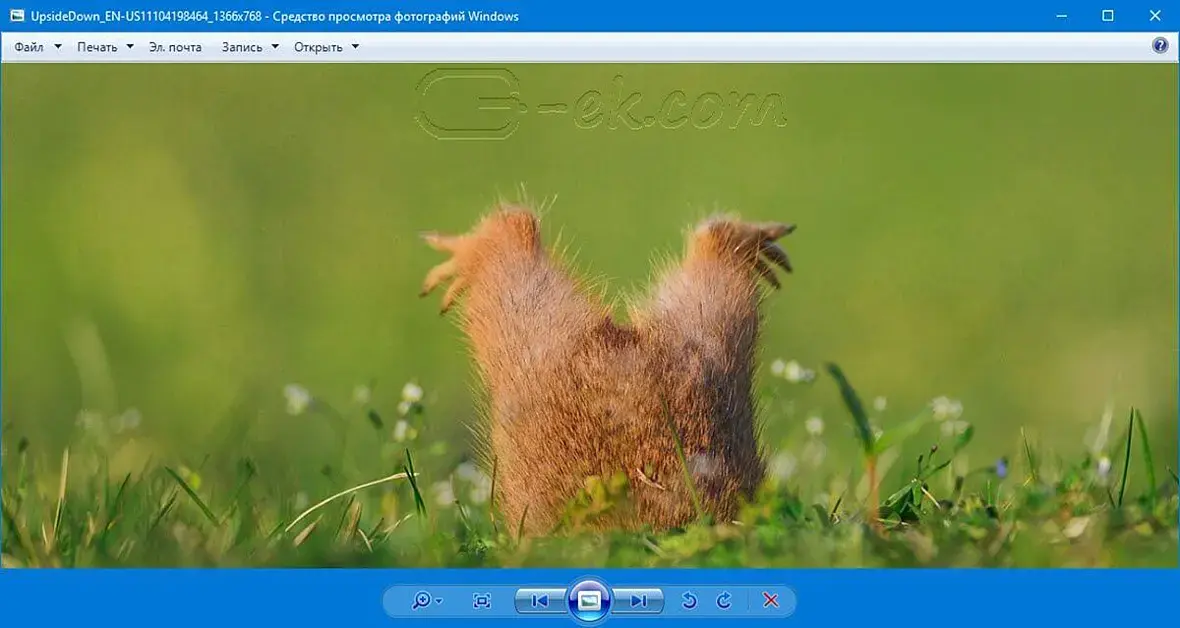Screen dimensions: 1180x628
Task: Expand the zoom slider dropdown arrow
Action: tap(439, 601)
